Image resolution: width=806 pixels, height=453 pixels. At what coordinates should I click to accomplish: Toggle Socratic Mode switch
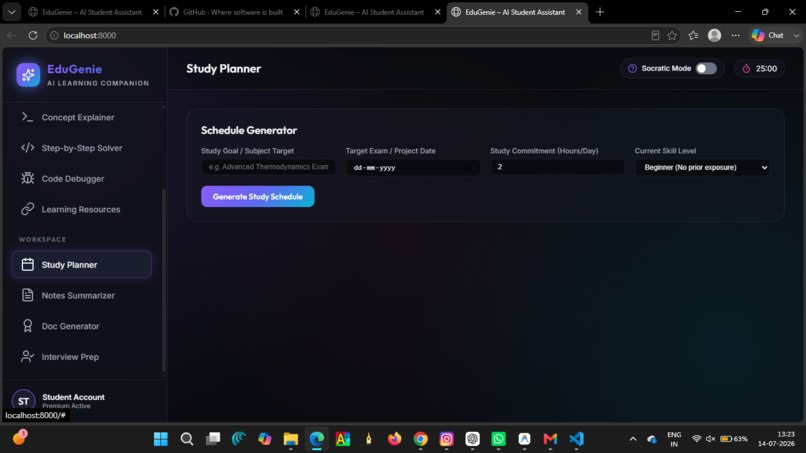click(706, 68)
